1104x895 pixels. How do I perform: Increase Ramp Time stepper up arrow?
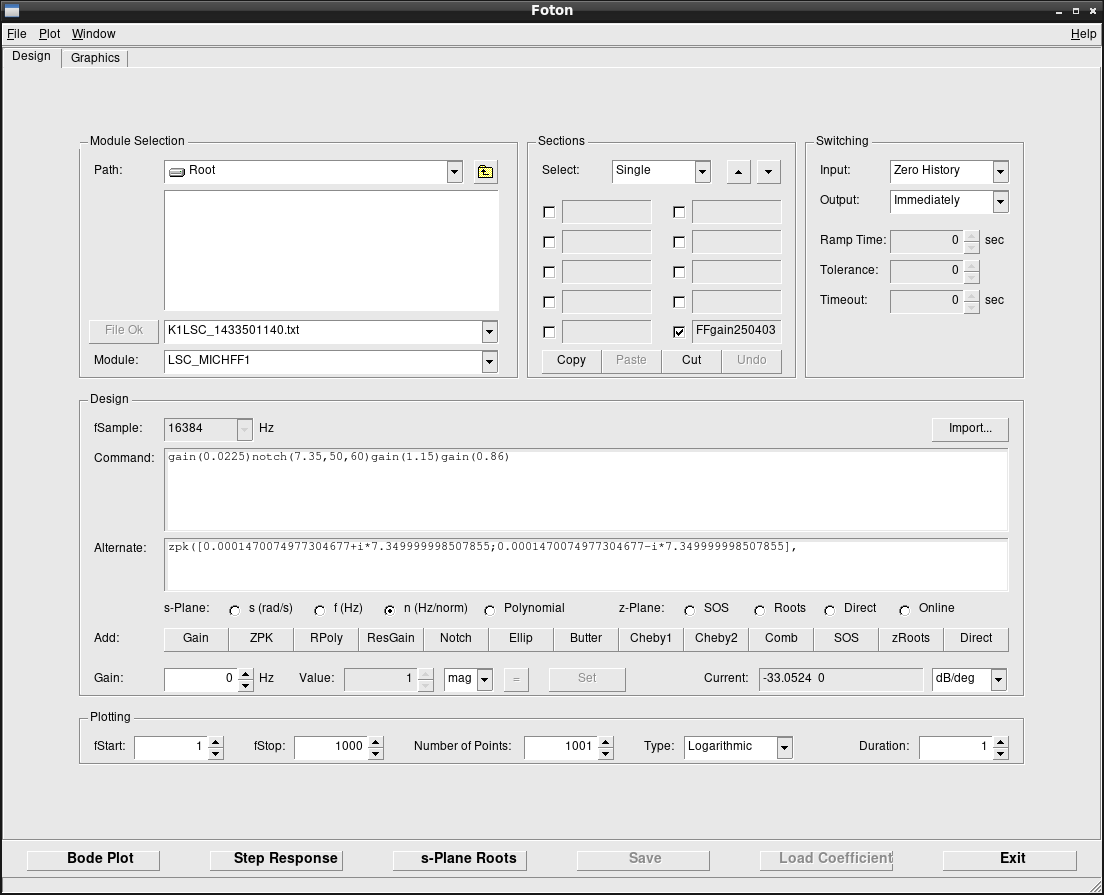coord(972,236)
